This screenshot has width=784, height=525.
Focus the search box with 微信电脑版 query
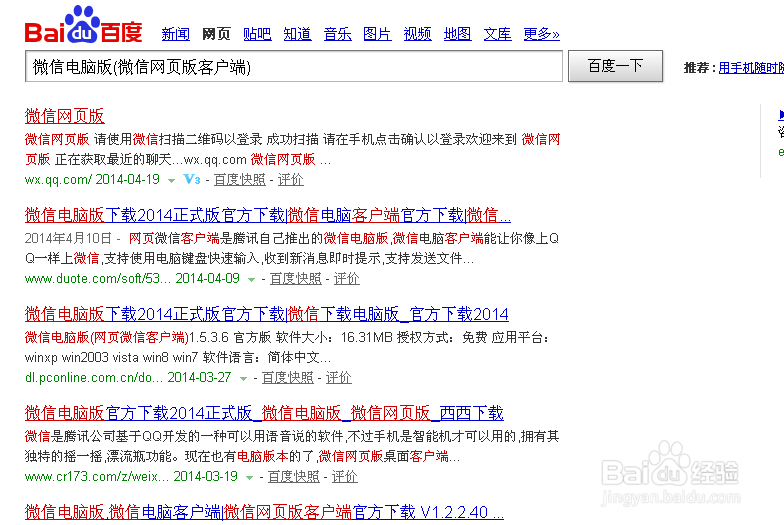[294, 66]
